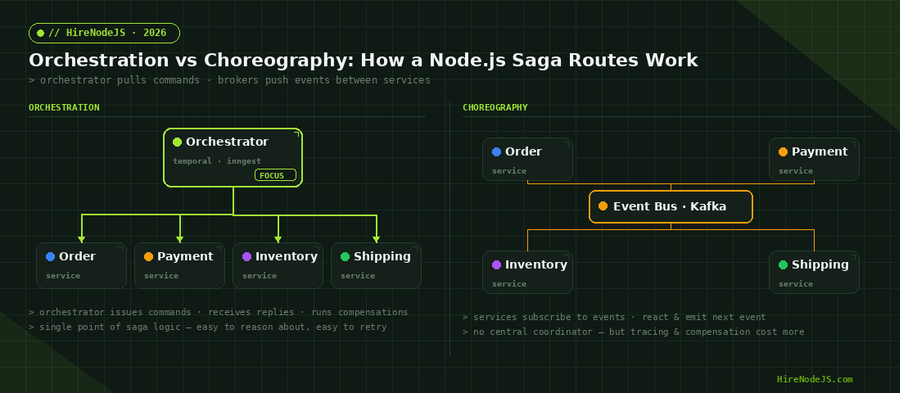Click the line 'services subscribe to events'
The height and width of the screenshot is (393, 900).
pos(614,317)
